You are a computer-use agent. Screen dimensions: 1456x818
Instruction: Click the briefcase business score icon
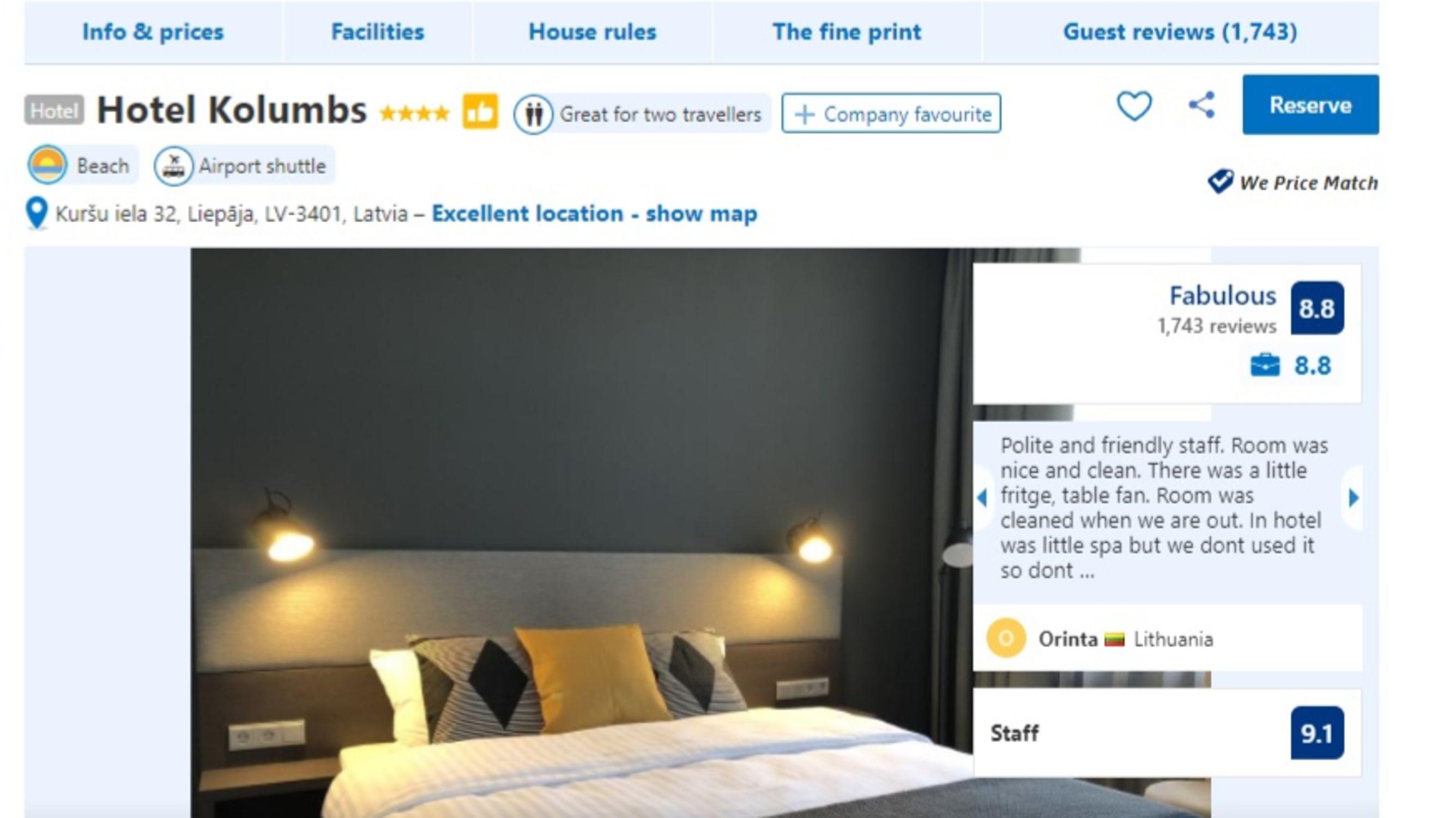click(x=1264, y=365)
